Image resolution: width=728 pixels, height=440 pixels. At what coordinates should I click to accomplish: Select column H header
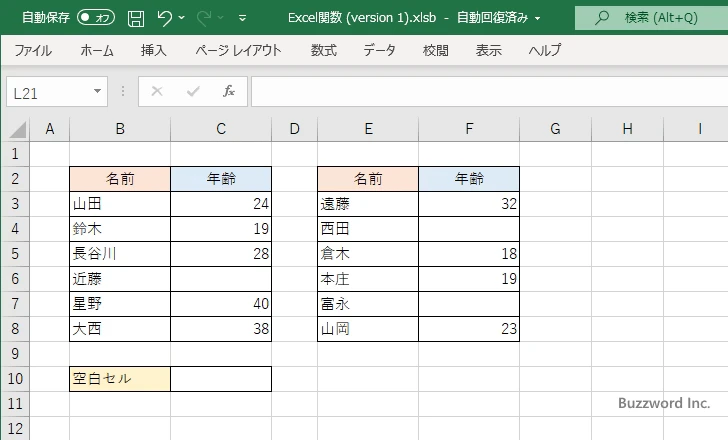(x=628, y=129)
